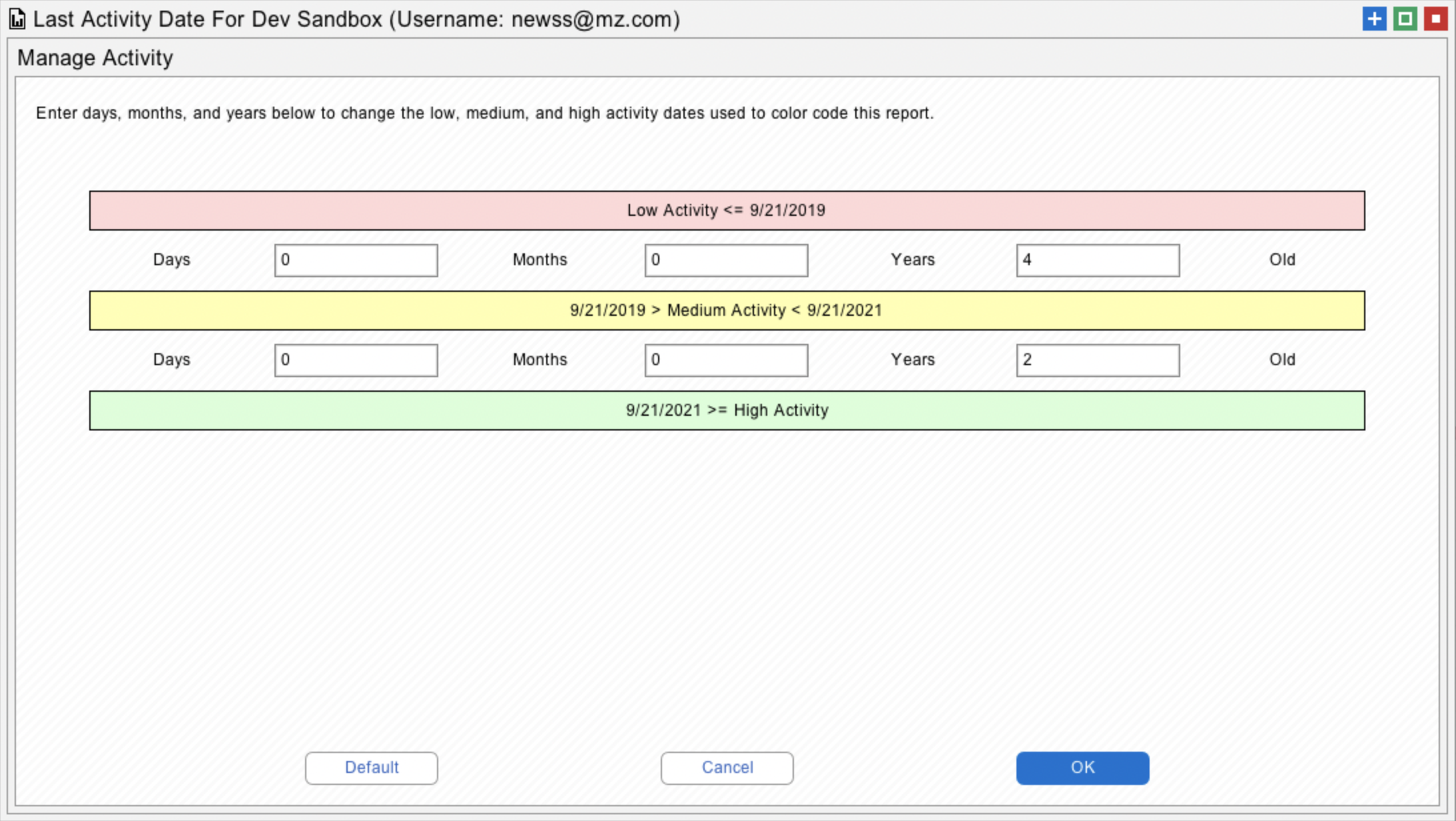Click the yellow Medium Activity color bar
The height and width of the screenshot is (821, 1456).
[727, 311]
